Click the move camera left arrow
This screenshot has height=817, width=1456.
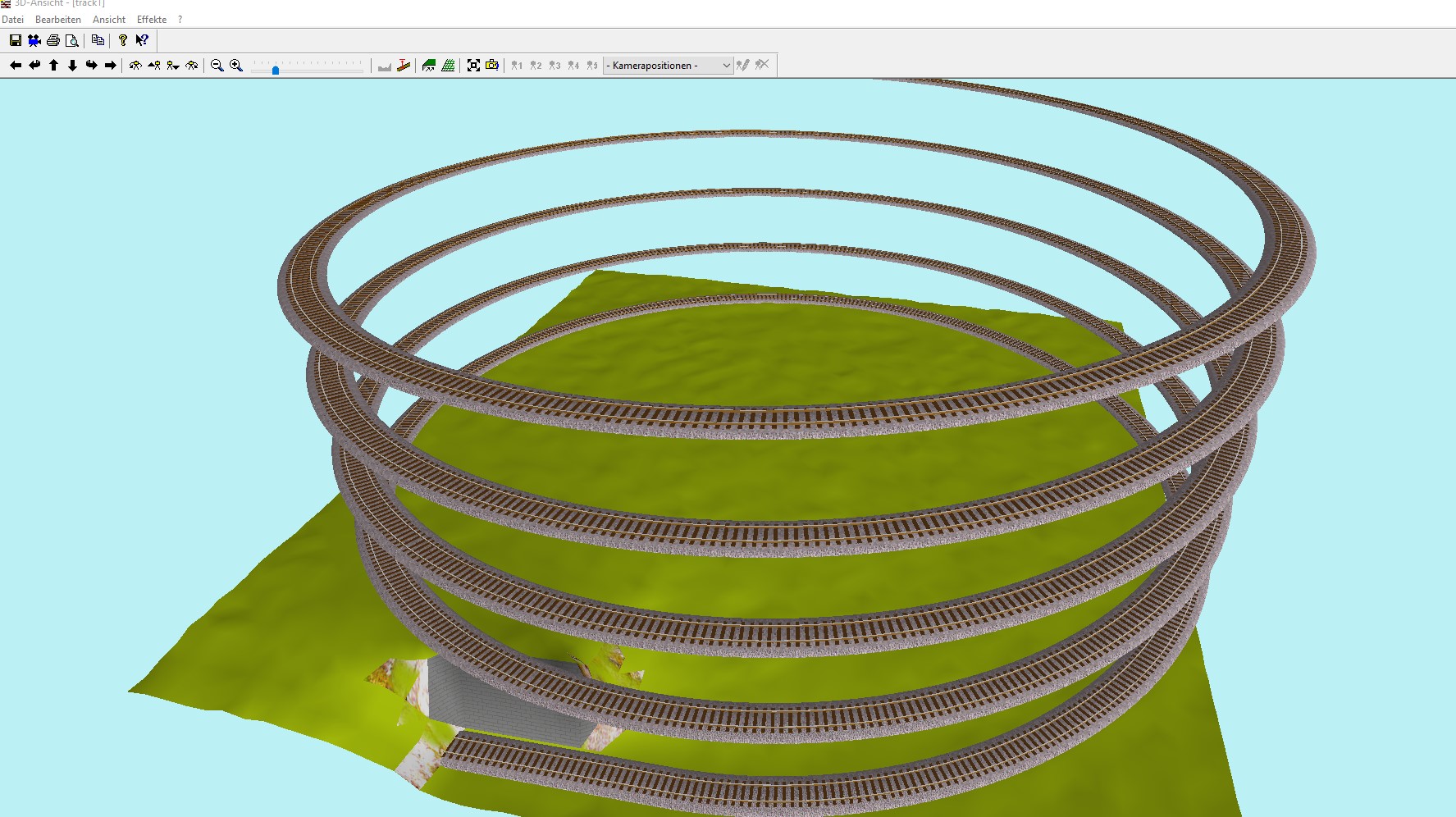pos(16,66)
